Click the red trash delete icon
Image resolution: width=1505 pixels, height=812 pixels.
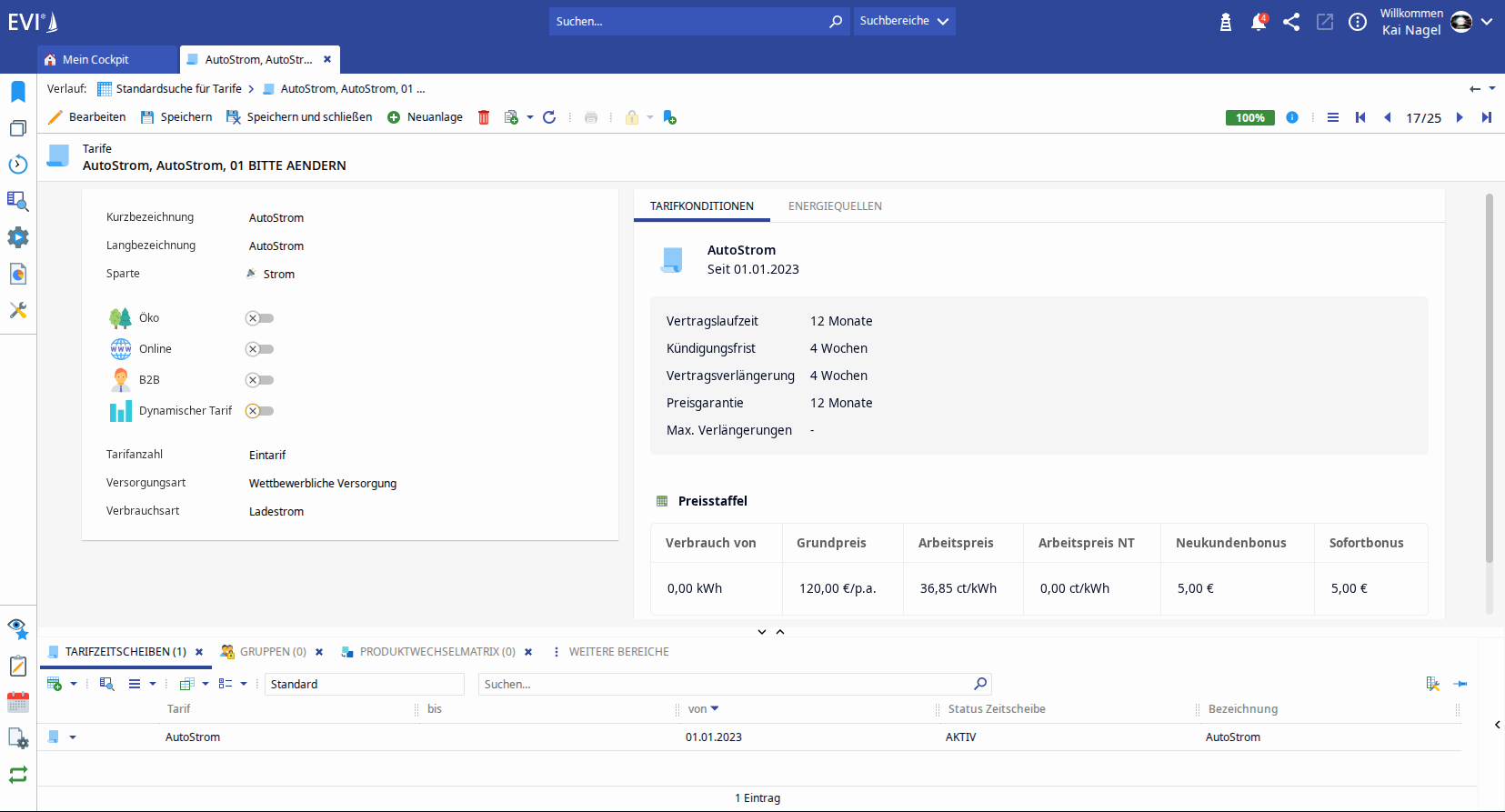pyautogui.click(x=484, y=117)
